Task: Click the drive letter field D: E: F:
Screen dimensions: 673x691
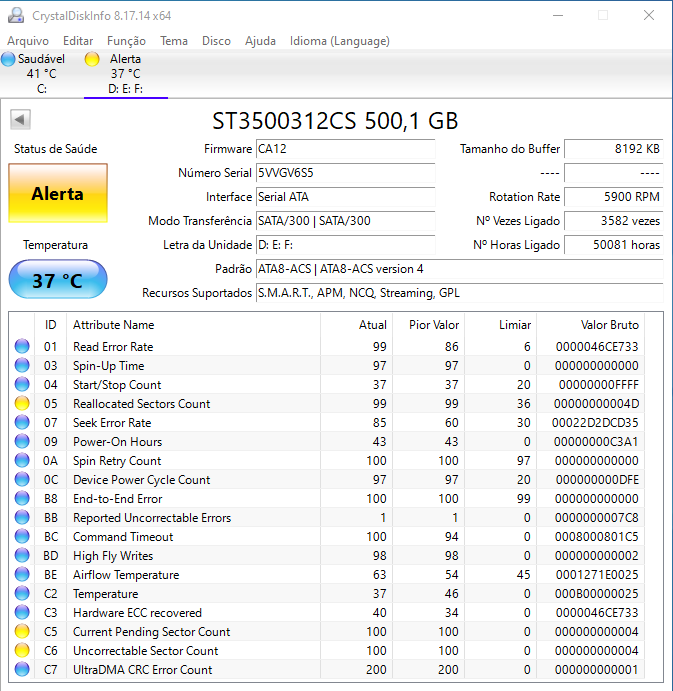Action: pyautogui.click(x=346, y=245)
